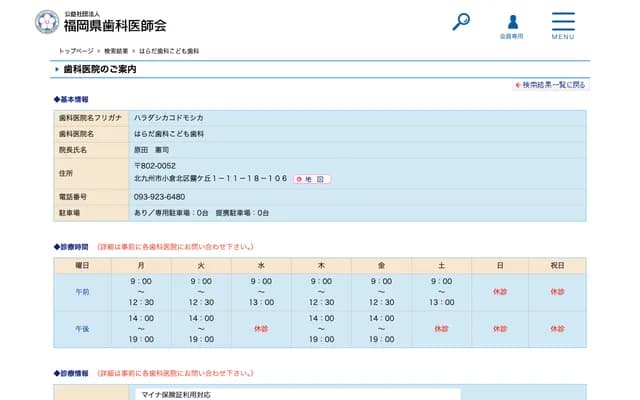640x400 pixels.
Task: Click the 福岡県歯科医師会 emblem logo
Action: [47, 22]
